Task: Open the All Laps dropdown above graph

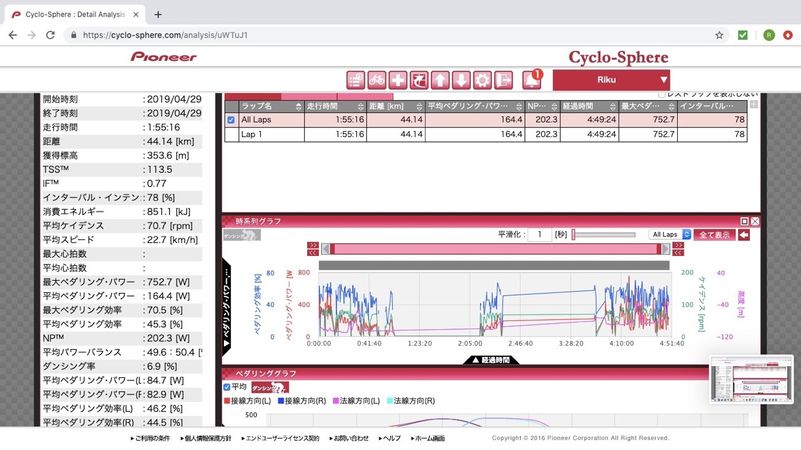Action: [670, 234]
